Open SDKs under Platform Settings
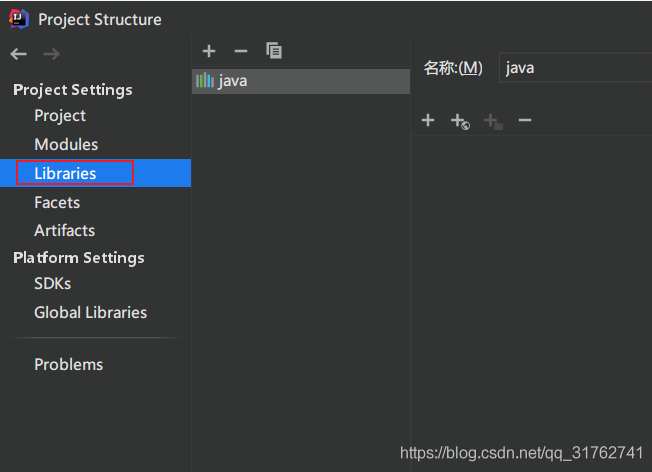This screenshot has height=472, width=652. pyautogui.click(x=52, y=284)
